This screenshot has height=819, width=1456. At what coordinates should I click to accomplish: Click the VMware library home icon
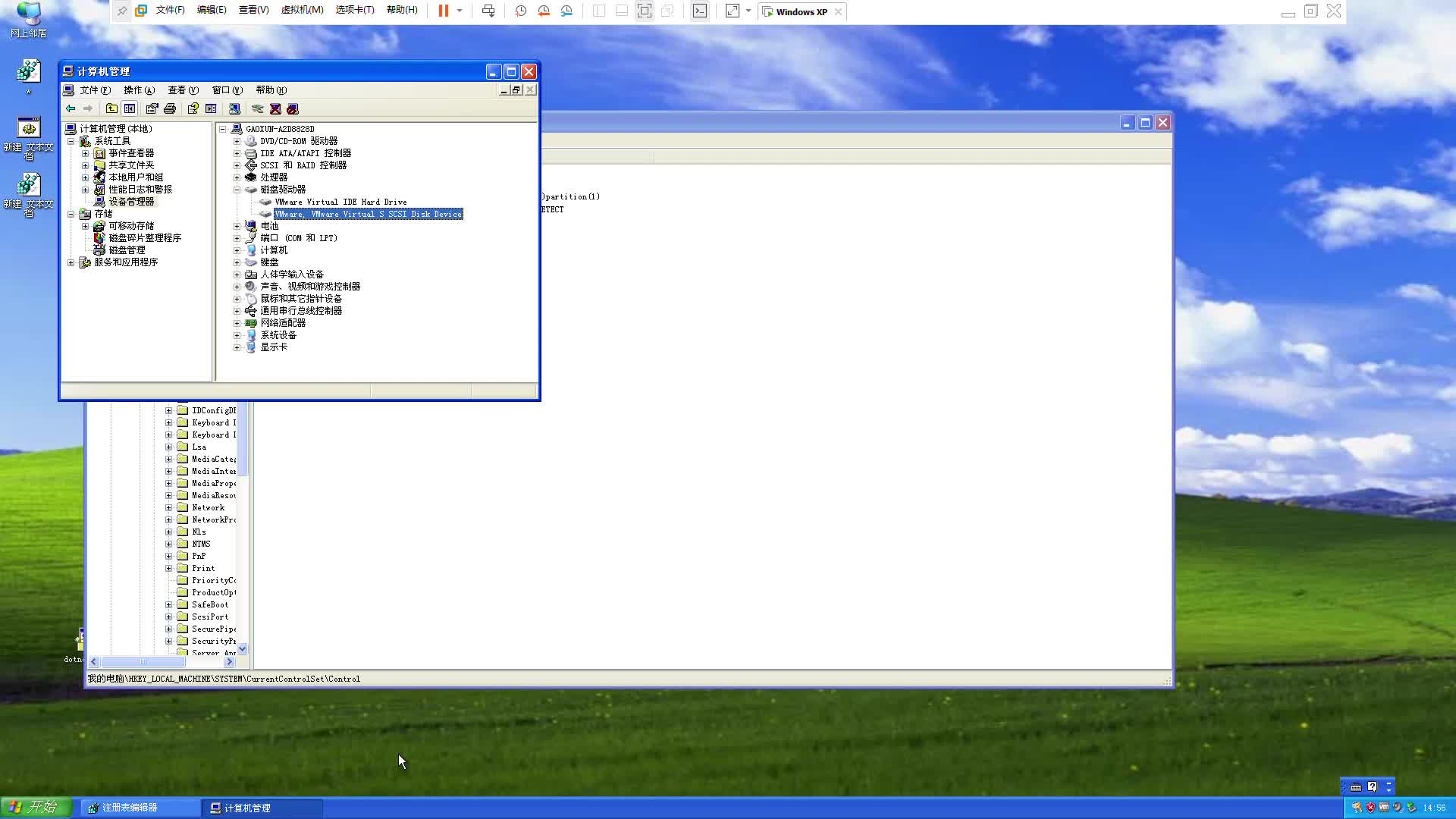141,11
